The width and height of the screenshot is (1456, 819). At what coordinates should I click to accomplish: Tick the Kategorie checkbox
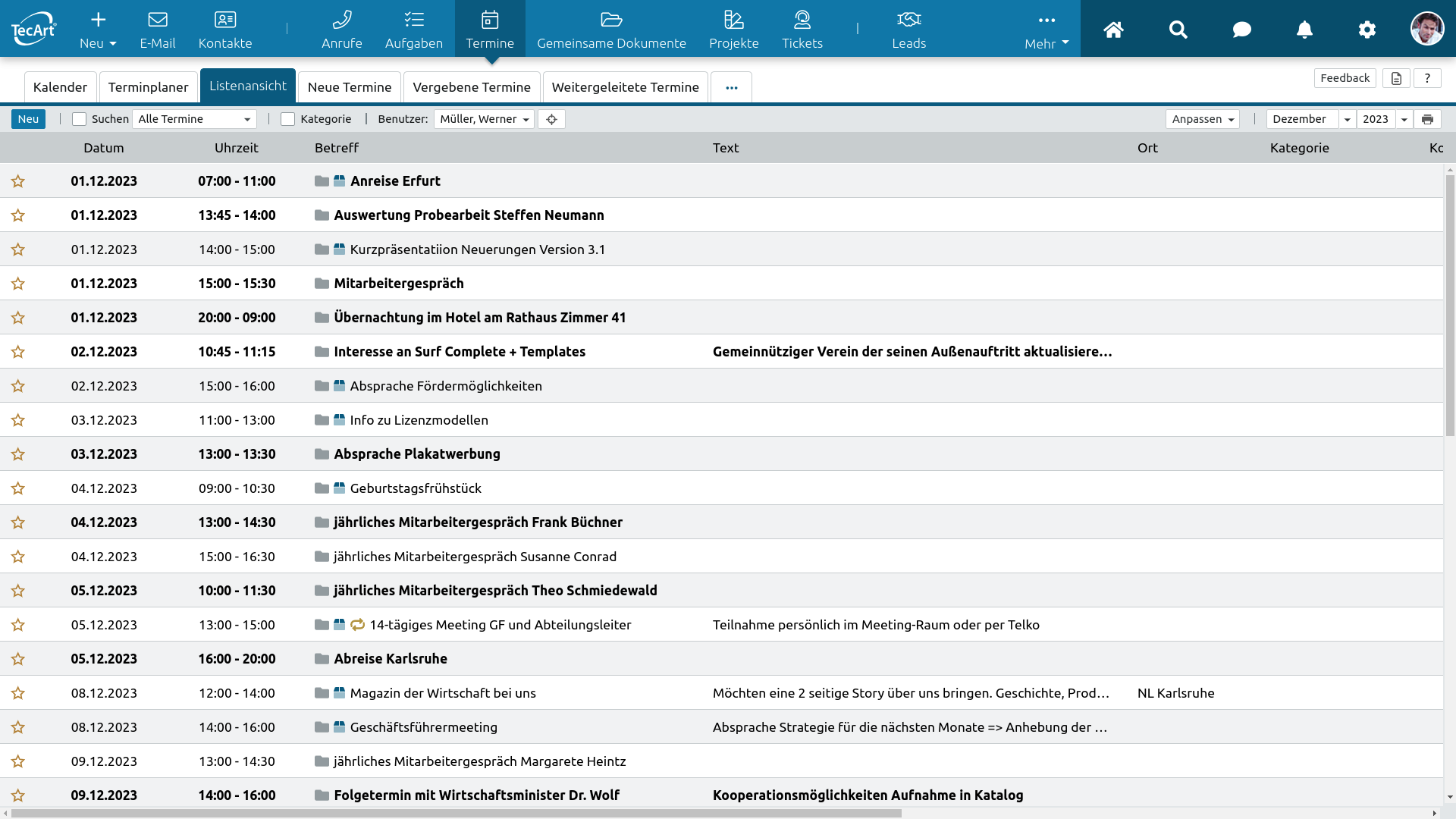click(287, 119)
